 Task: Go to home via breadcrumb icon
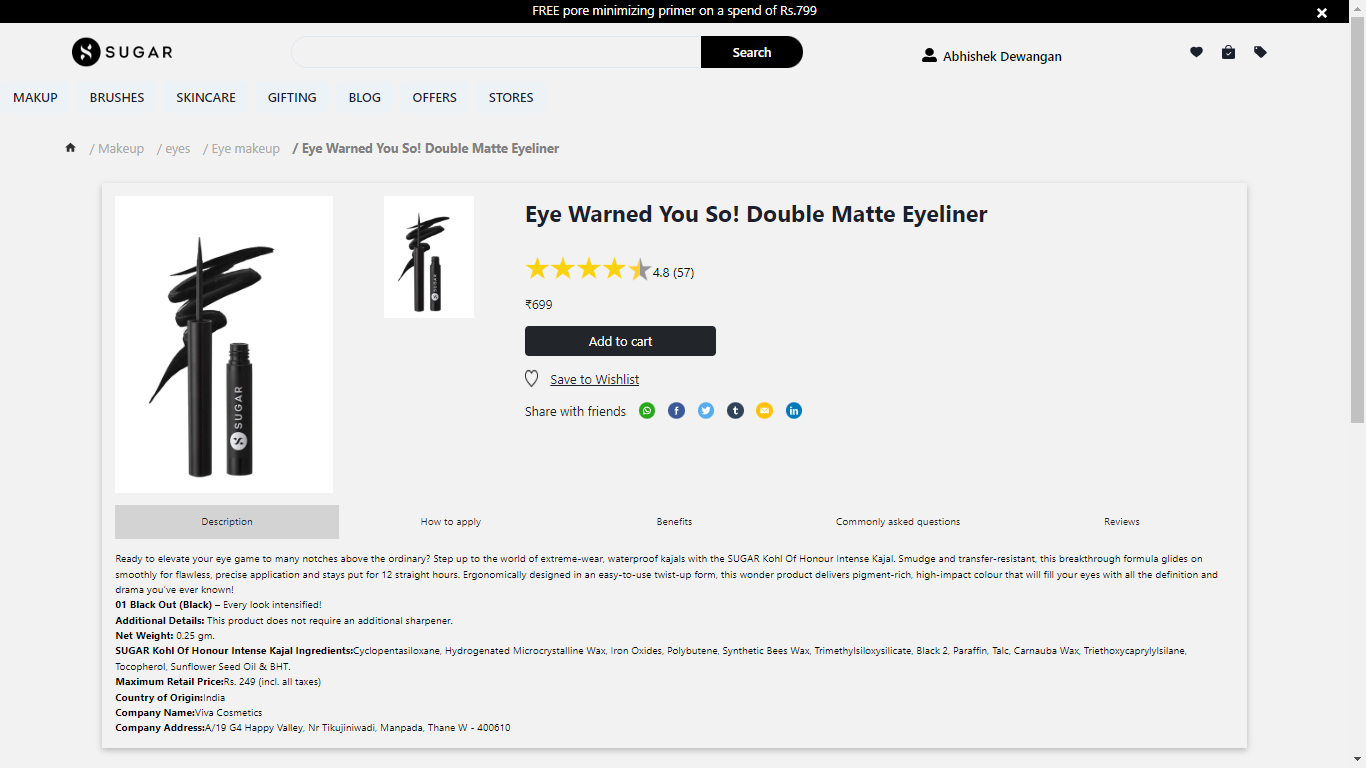tap(70, 148)
